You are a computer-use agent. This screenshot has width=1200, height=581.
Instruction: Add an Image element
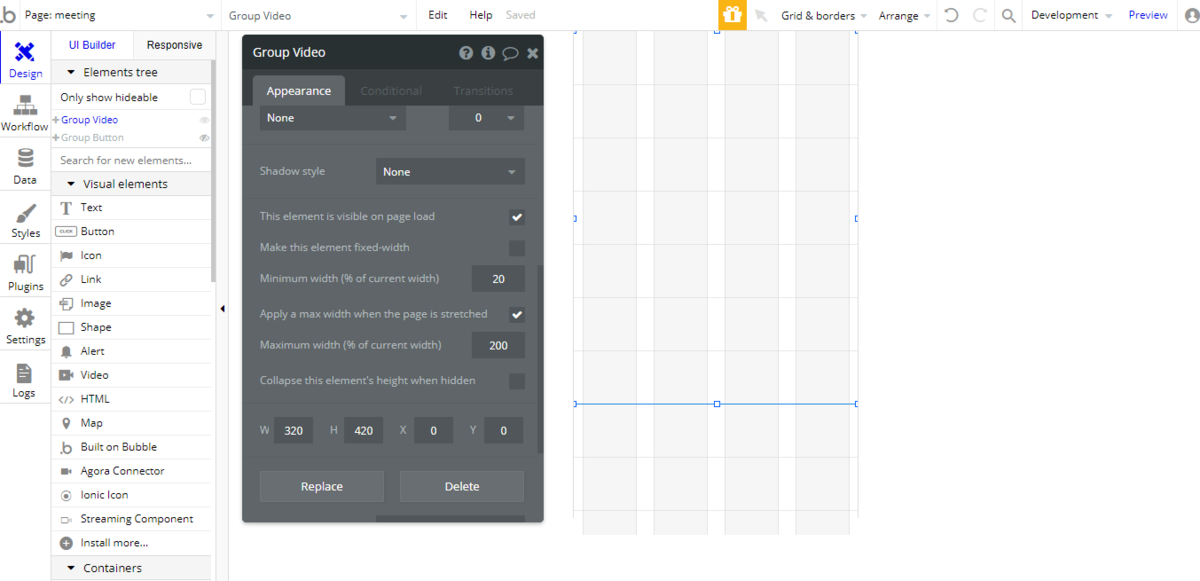pos(132,304)
